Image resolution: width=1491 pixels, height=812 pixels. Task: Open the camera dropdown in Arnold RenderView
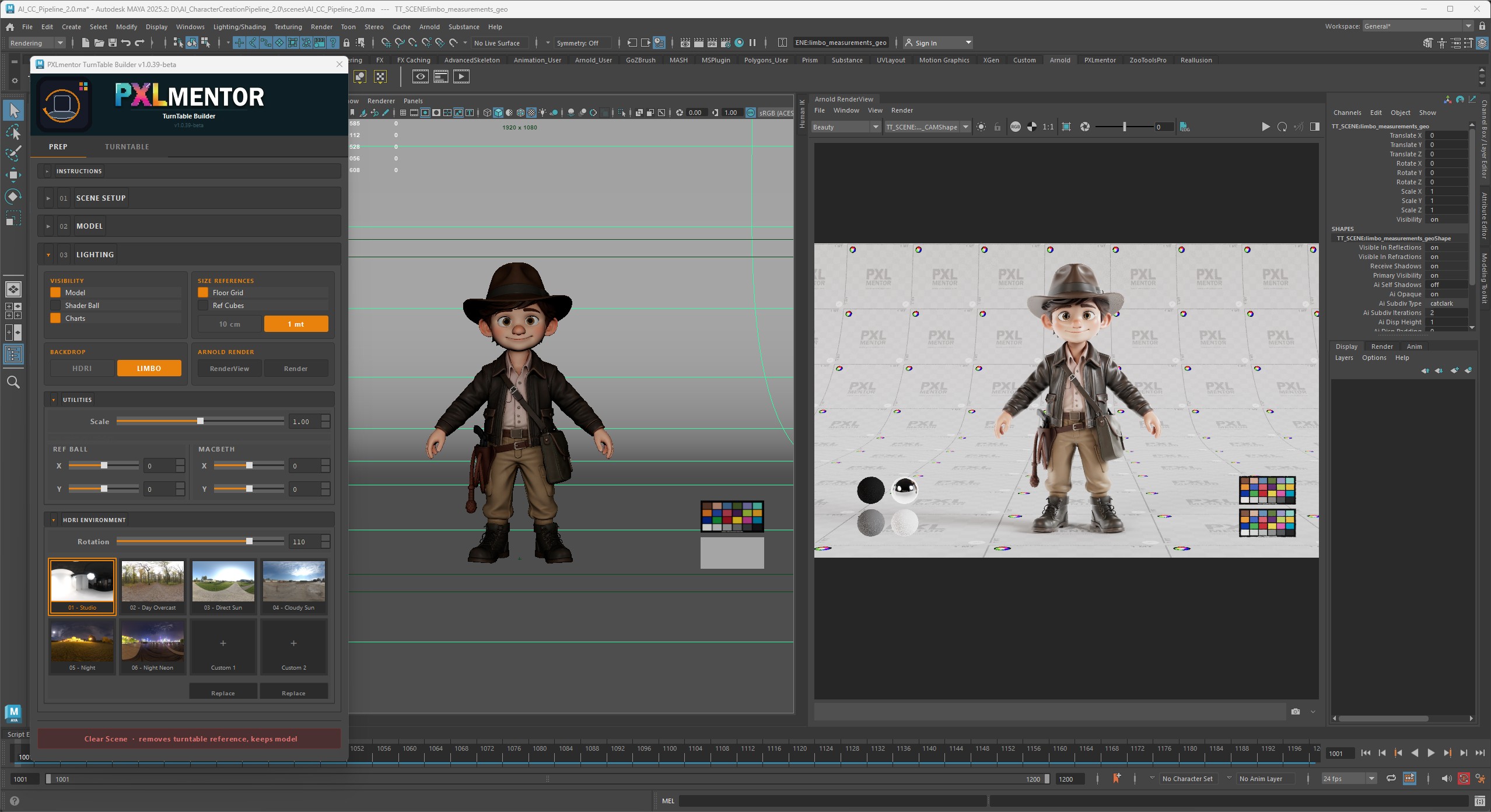pyautogui.click(x=927, y=127)
